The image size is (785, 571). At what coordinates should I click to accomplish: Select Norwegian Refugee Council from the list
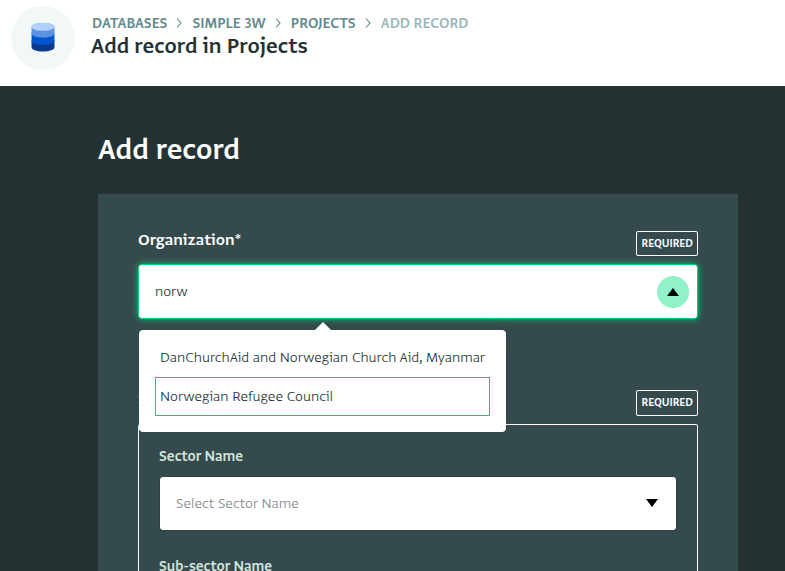[322, 396]
